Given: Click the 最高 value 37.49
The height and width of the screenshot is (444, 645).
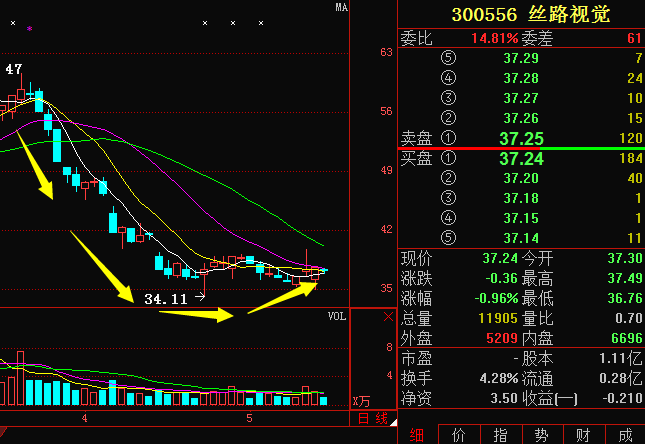Looking at the screenshot, I should (625, 279).
